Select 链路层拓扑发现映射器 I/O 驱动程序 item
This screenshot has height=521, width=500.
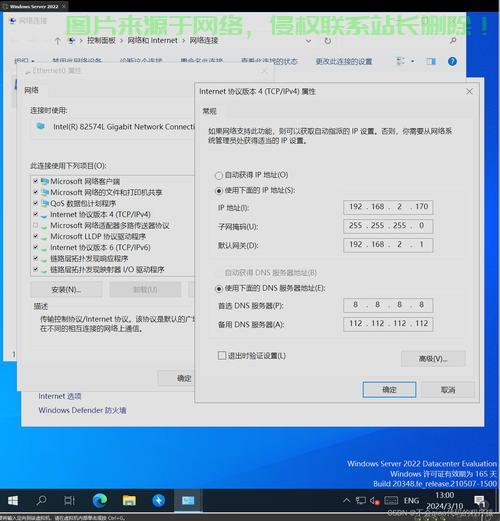click(107, 269)
